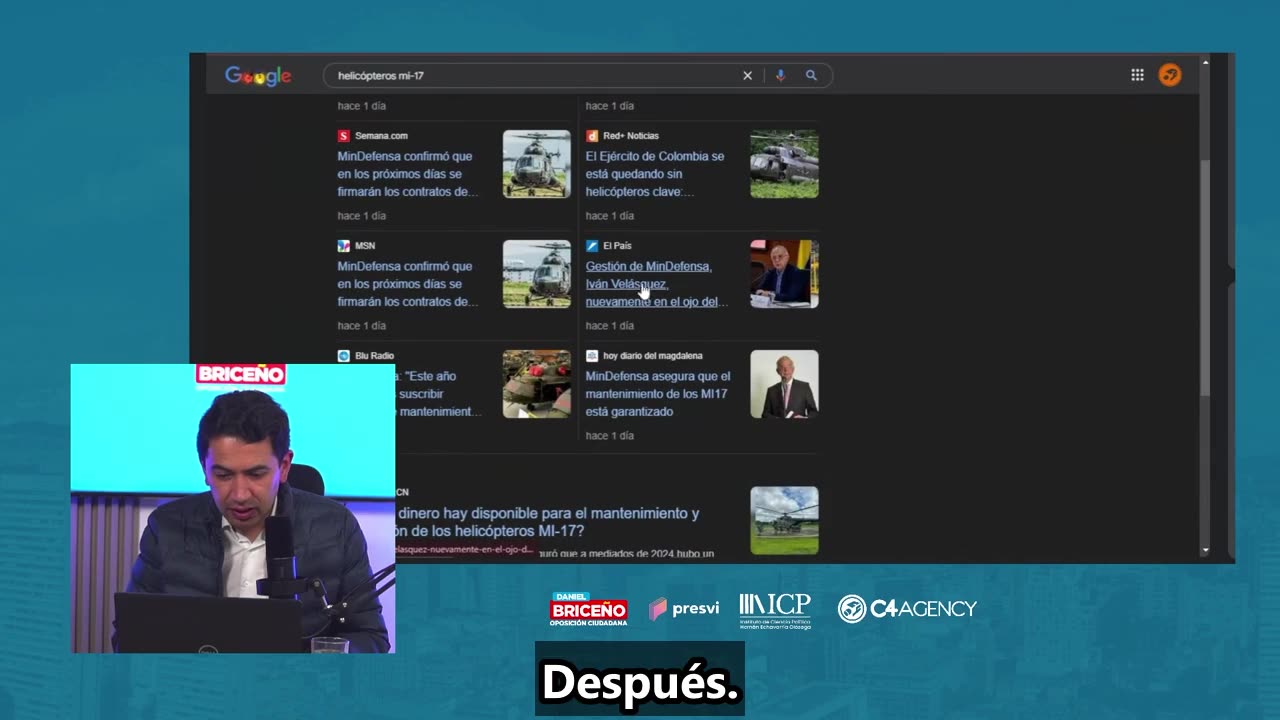Image resolution: width=1280 pixels, height=720 pixels.
Task: Click the MSN source name
Action: point(365,246)
